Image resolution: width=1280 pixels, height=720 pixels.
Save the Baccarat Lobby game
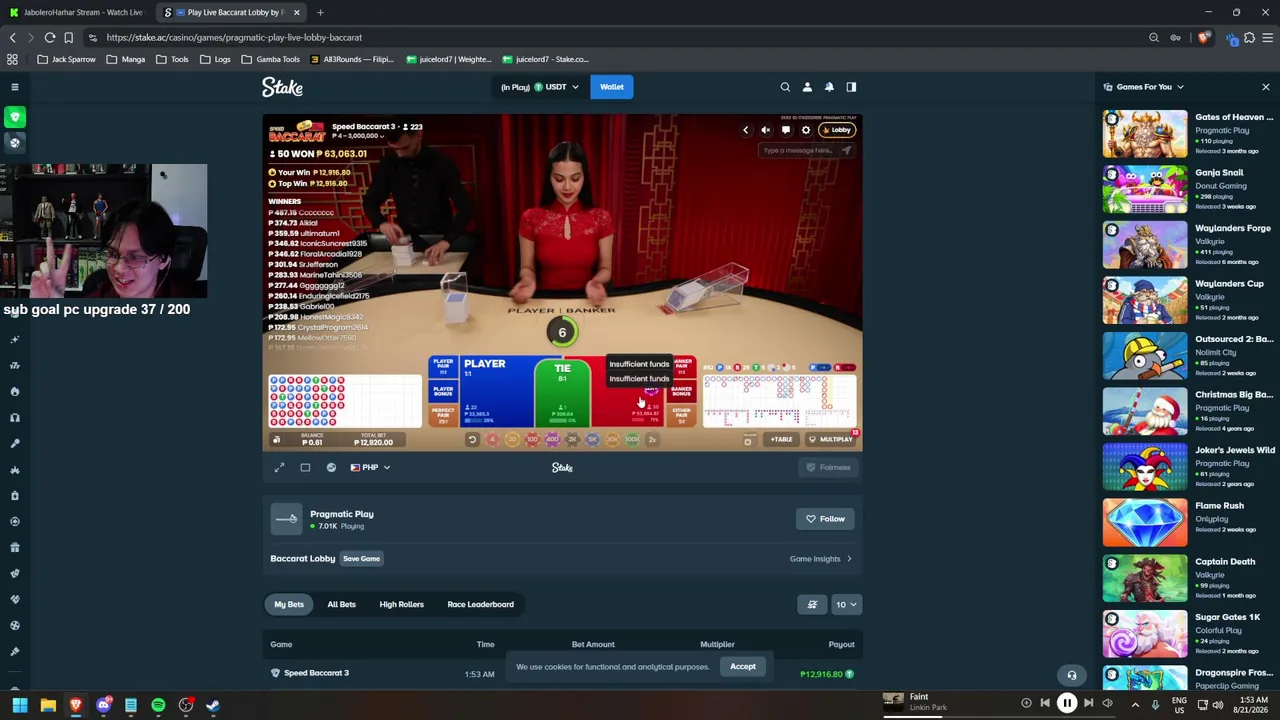361,559
